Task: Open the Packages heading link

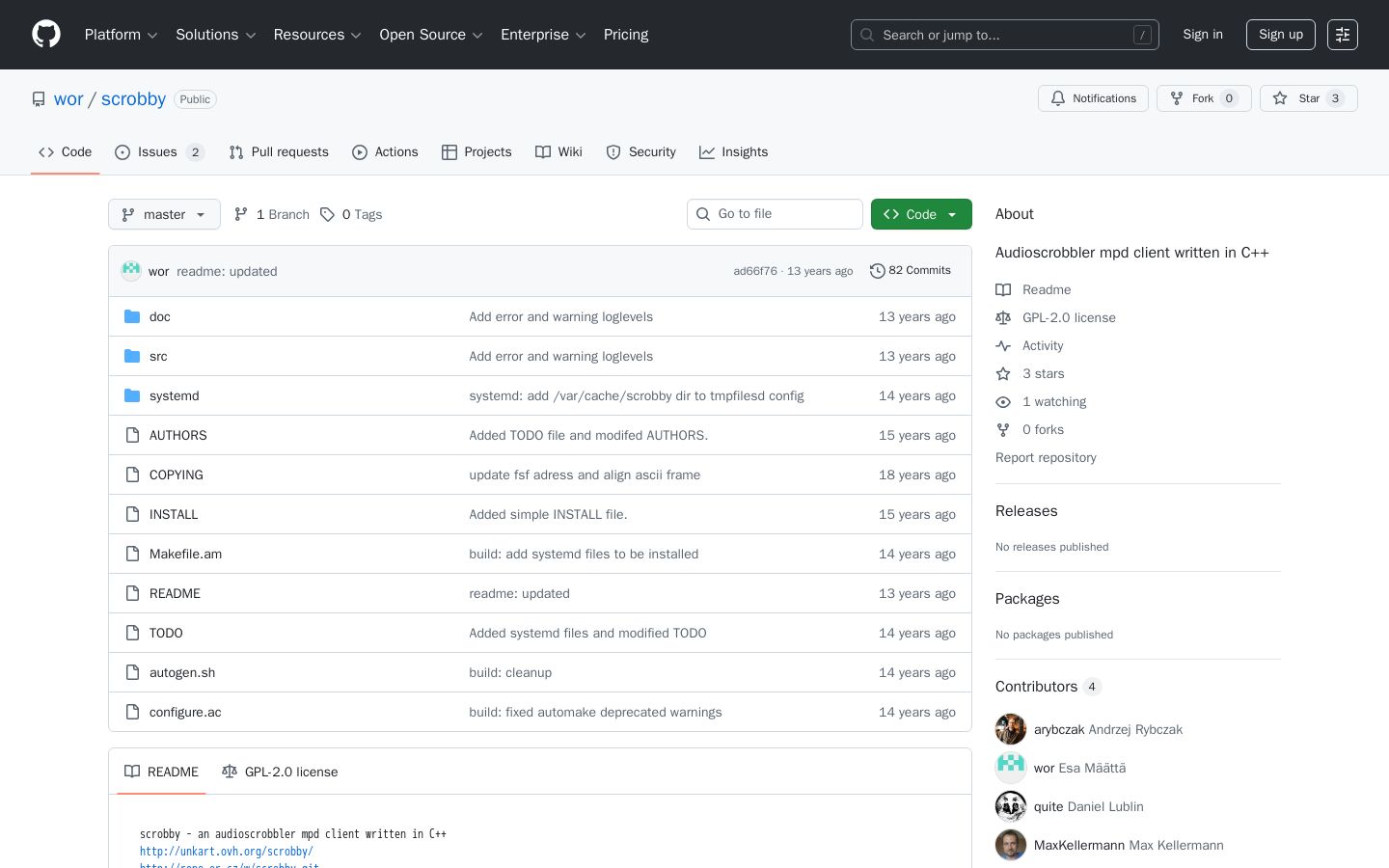Action: (1027, 599)
